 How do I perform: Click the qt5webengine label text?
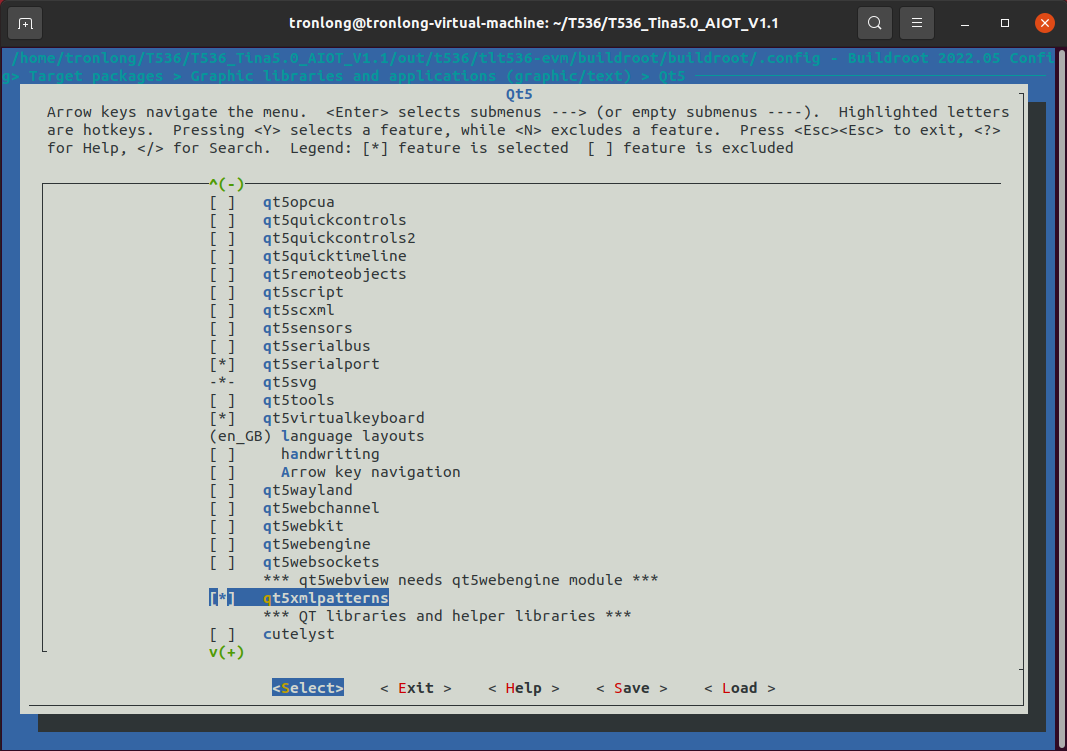pyautogui.click(x=316, y=545)
